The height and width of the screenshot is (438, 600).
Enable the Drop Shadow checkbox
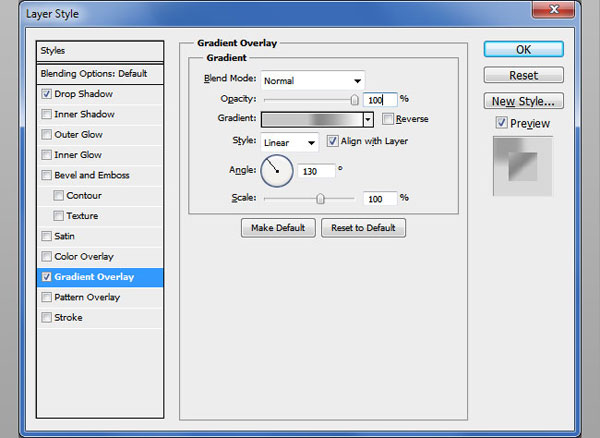coord(47,94)
